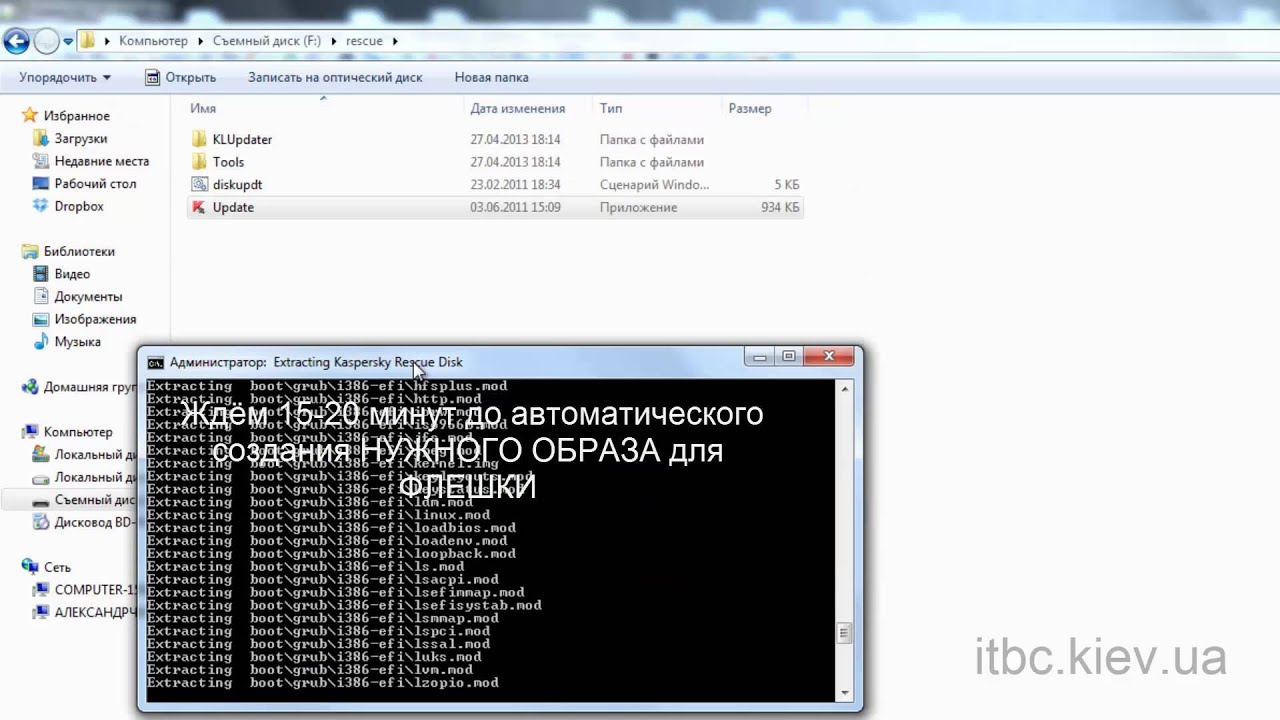Screen dimensions: 1280x720
Task: Sort by the Дата изменения column
Action: [518, 108]
